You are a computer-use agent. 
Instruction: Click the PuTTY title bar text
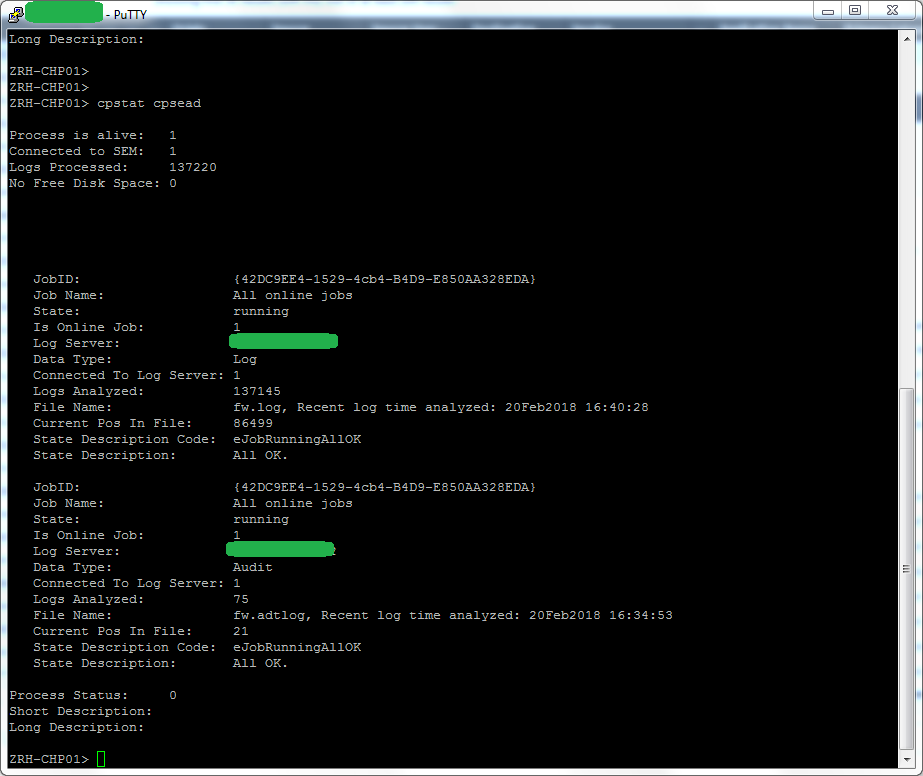click(x=130, y=15)
